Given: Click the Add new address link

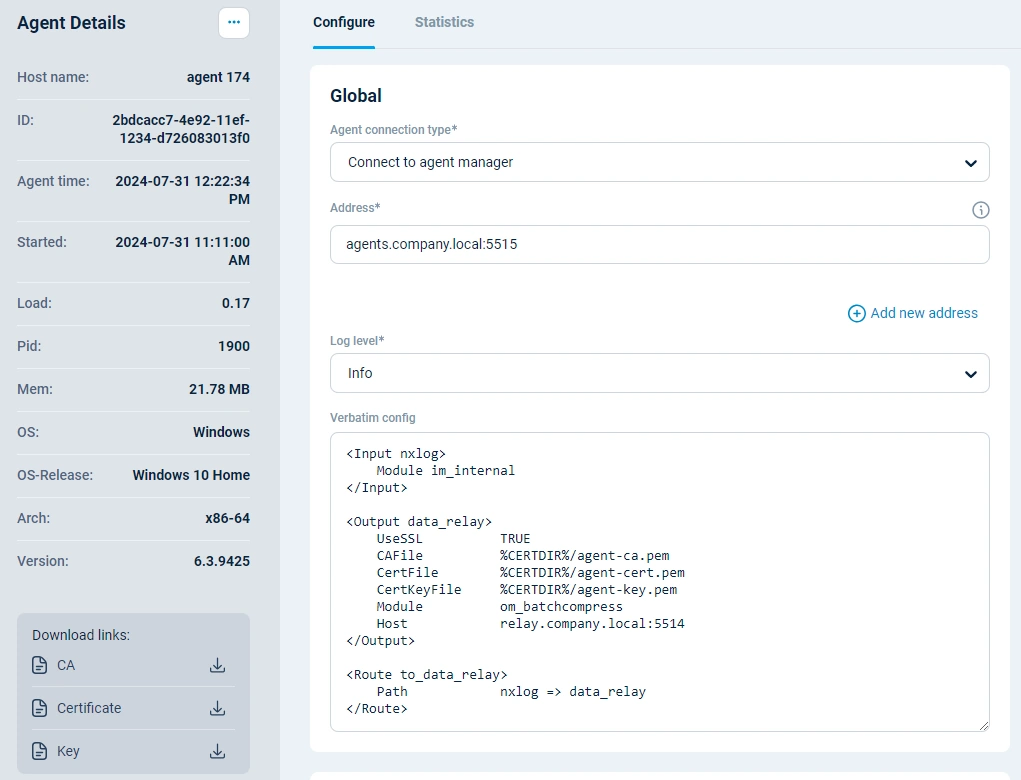Looking at the screenshot, I should (x=923, y=313).
